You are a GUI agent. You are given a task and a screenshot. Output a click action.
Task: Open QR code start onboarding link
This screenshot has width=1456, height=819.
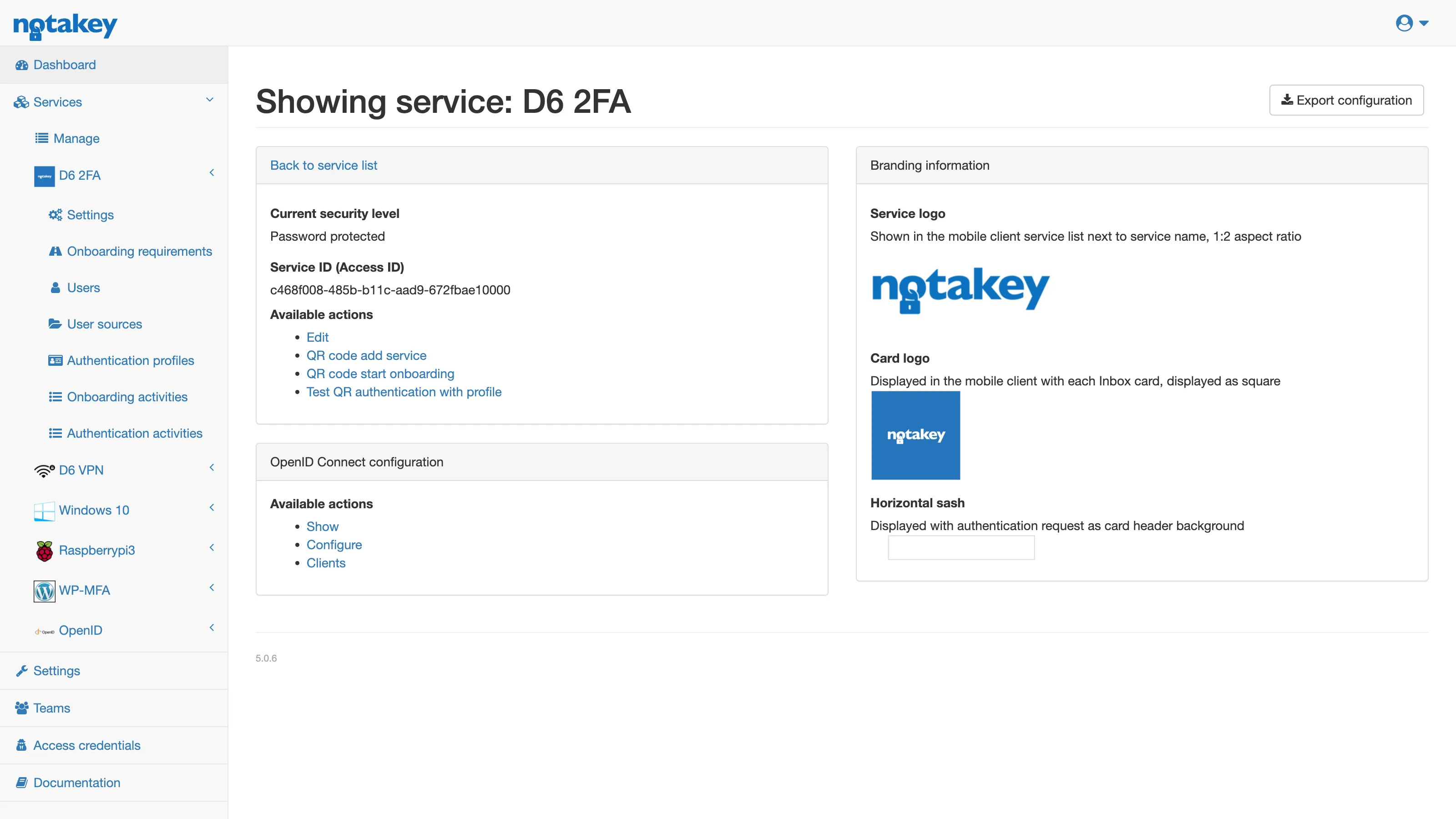(x=380, y=374)
